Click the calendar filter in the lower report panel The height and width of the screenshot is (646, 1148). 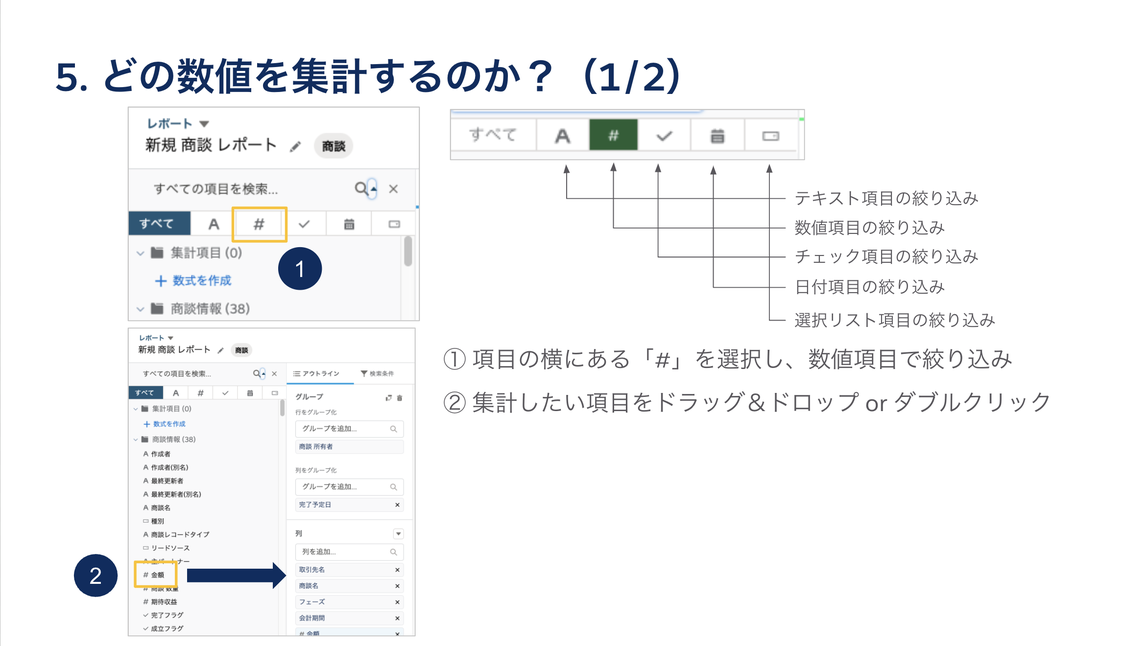tap(250, 393)
